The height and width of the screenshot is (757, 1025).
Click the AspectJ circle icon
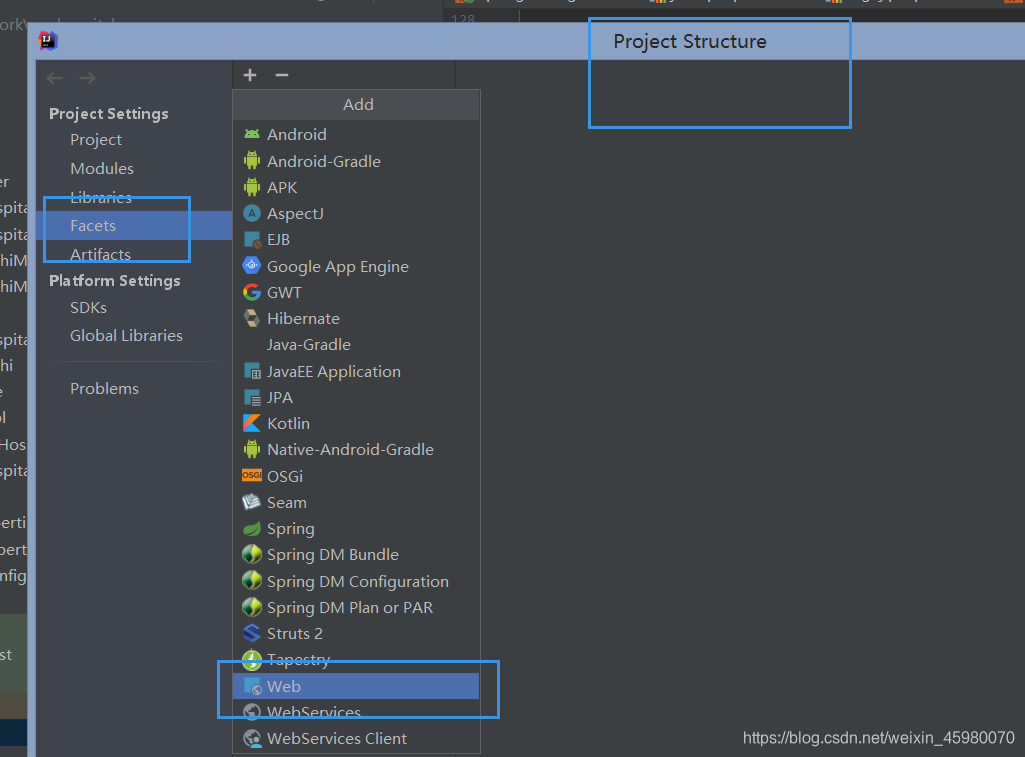pyautogui.click(x=252, y=213)
